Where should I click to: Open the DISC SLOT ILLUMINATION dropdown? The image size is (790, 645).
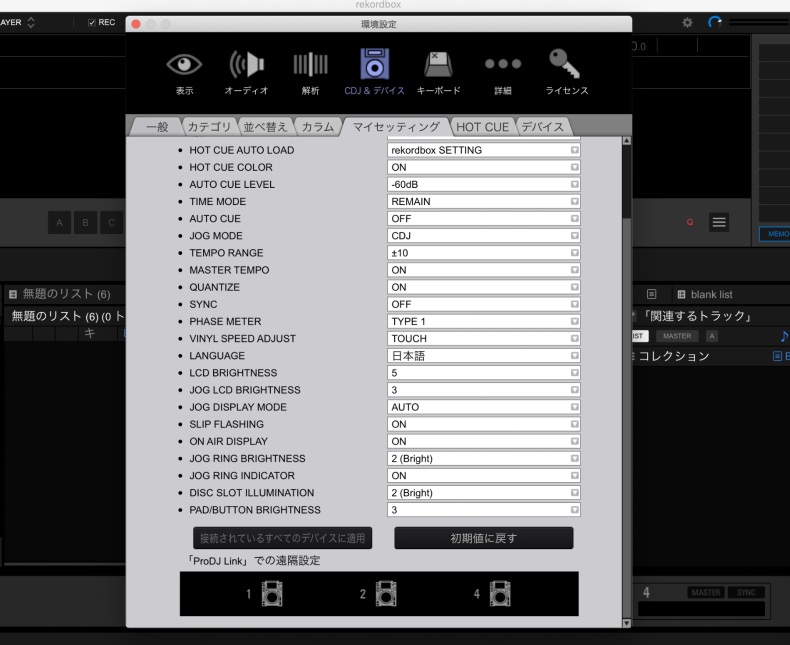[484, 493]
